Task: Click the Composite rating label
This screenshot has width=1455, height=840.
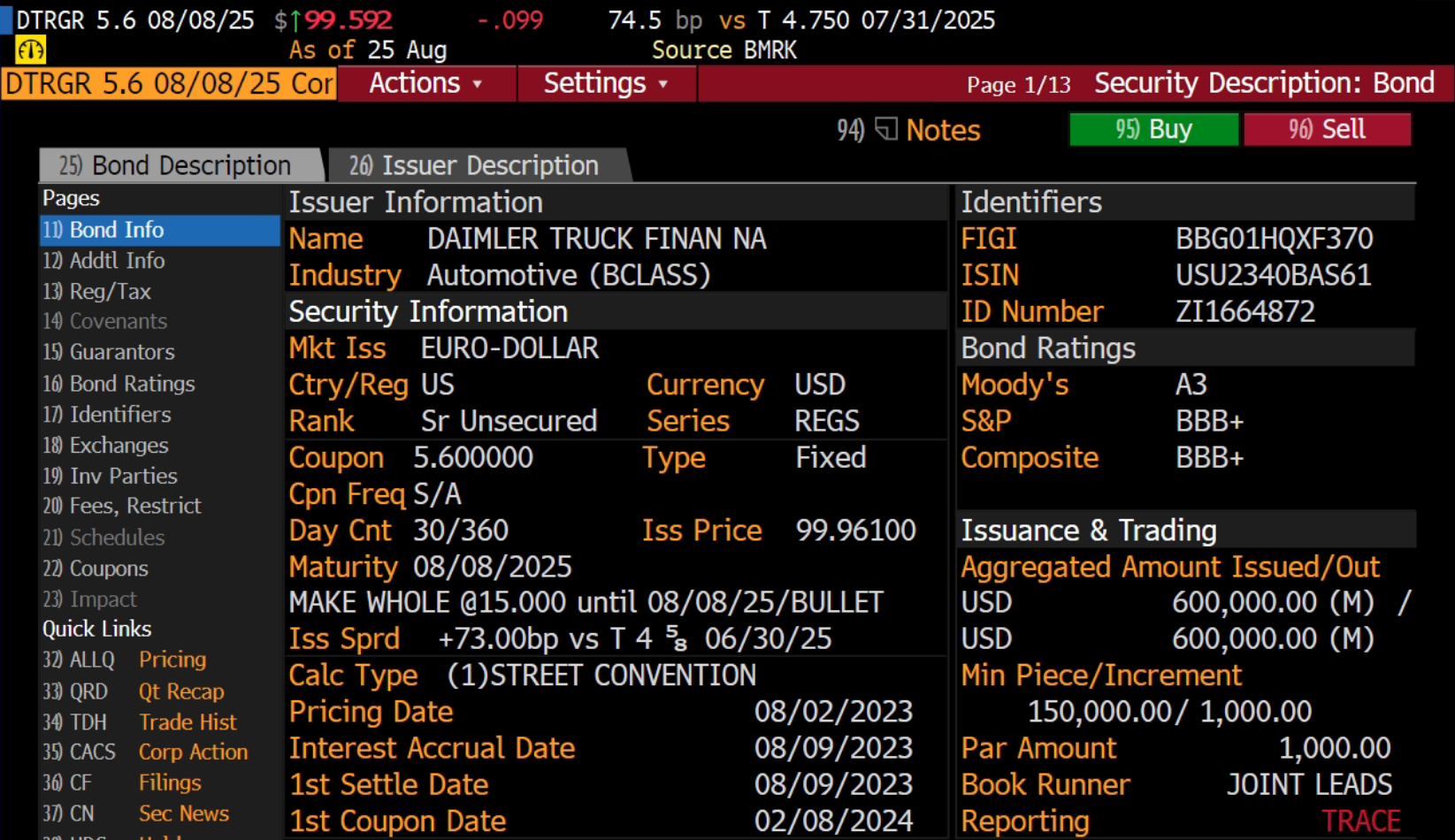Action: [1030, 457]
